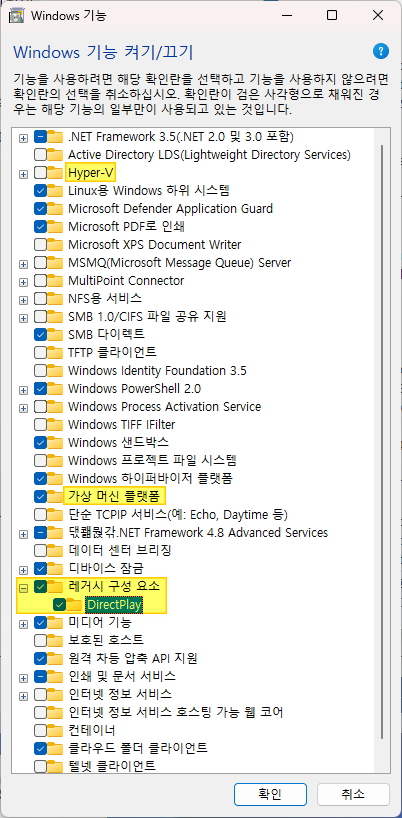Select the TFTP 클라이언트 label
The height and width of the screenshot is (818, 402).
[112, 352]
